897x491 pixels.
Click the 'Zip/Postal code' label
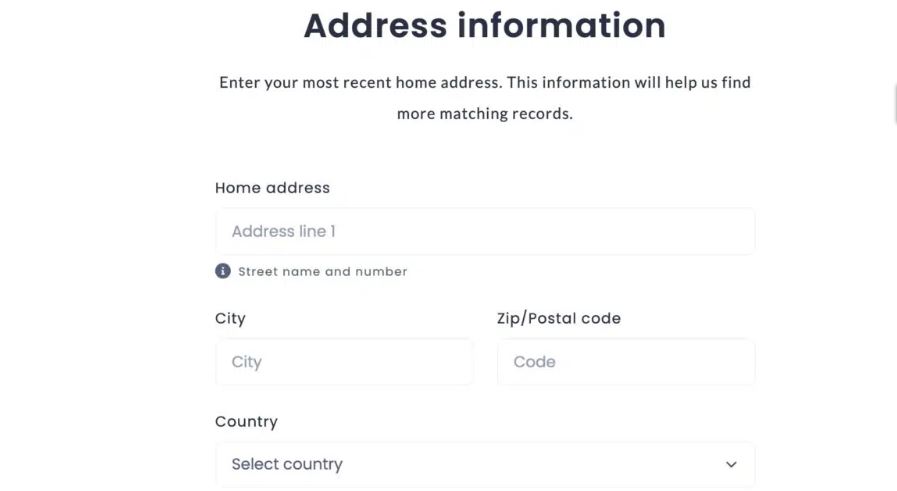pyautogui.click(x=559, y=319)
